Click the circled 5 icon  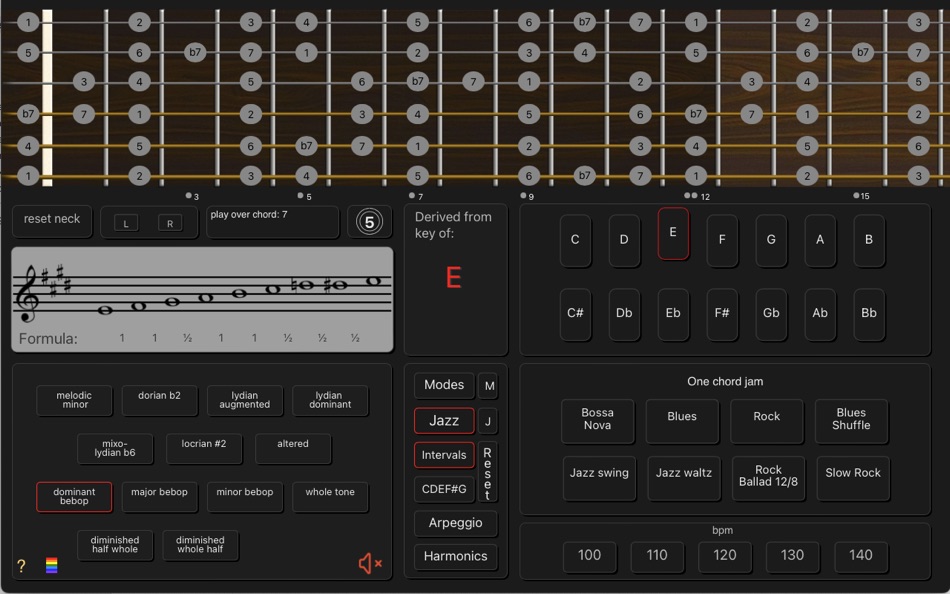(x=370, y=221)
